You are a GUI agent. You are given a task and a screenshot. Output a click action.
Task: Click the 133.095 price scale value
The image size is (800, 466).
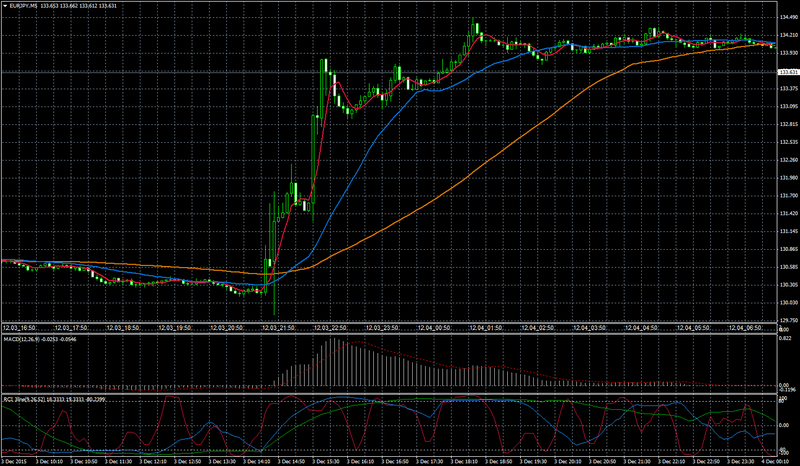pyautogui.click(x=787, y=107)
